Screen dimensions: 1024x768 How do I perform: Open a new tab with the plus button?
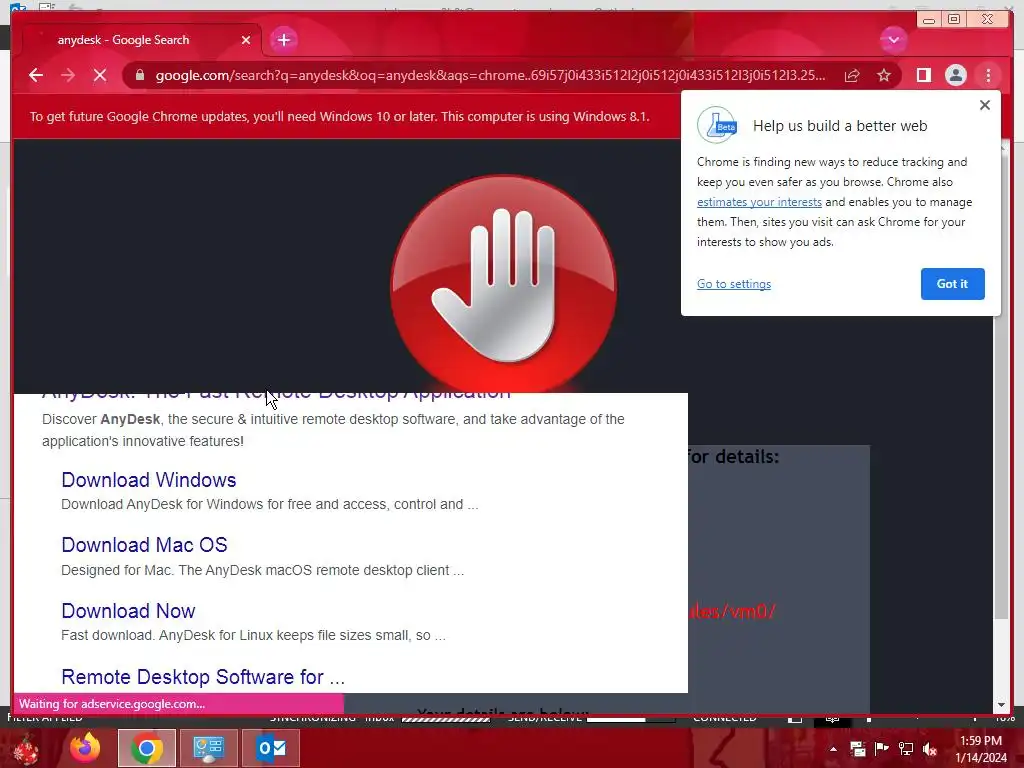tap(283, 40)
